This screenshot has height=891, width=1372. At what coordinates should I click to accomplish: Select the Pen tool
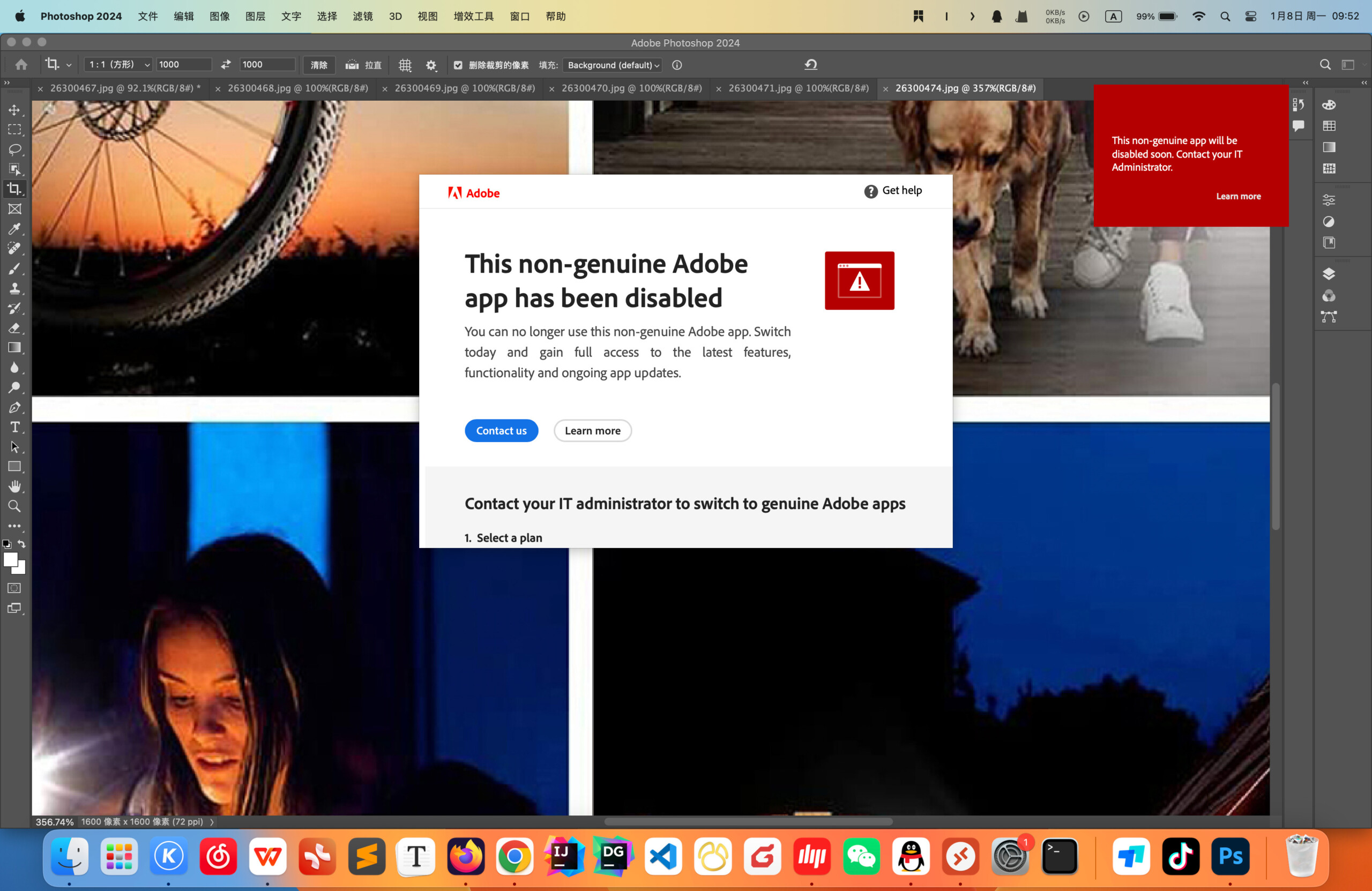(x=14, y=408)
